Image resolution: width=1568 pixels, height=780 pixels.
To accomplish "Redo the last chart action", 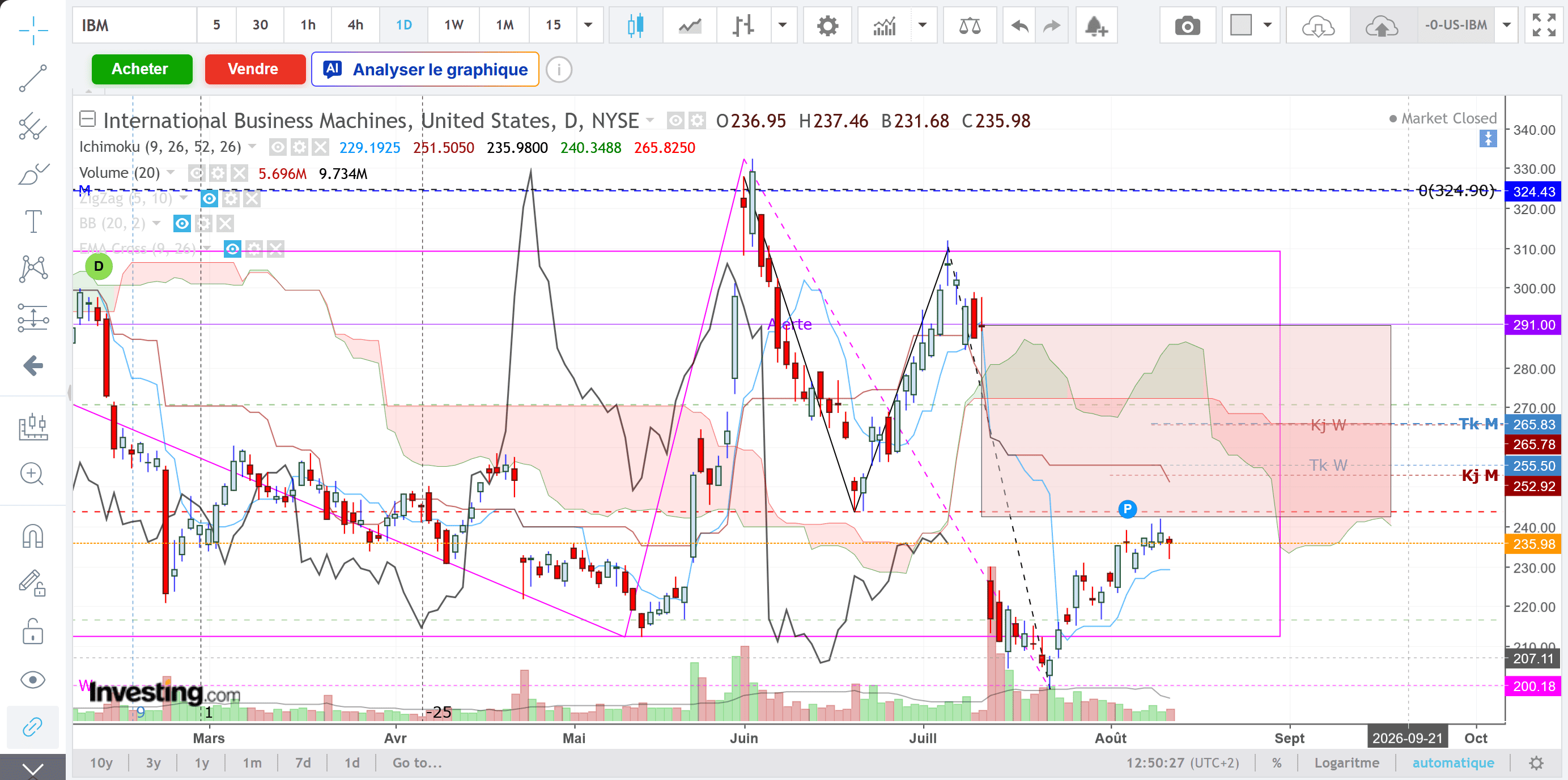I will [x=1052, y=25].
